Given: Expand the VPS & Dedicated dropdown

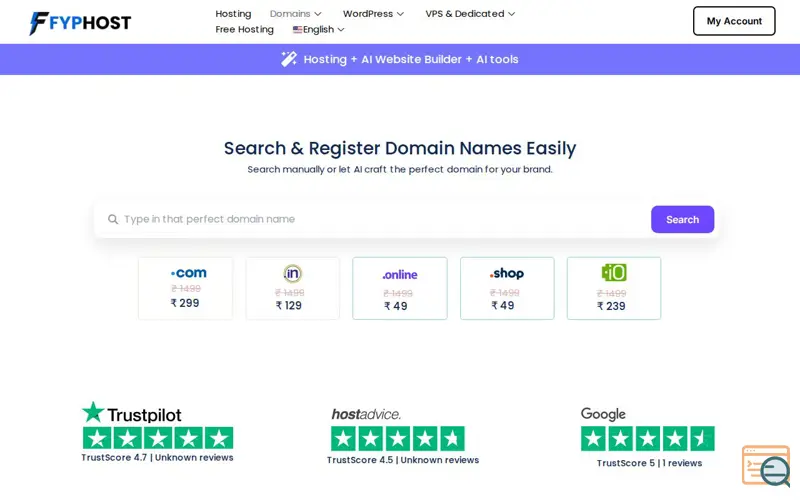Looking at the screenshot, I should point(470,14).
